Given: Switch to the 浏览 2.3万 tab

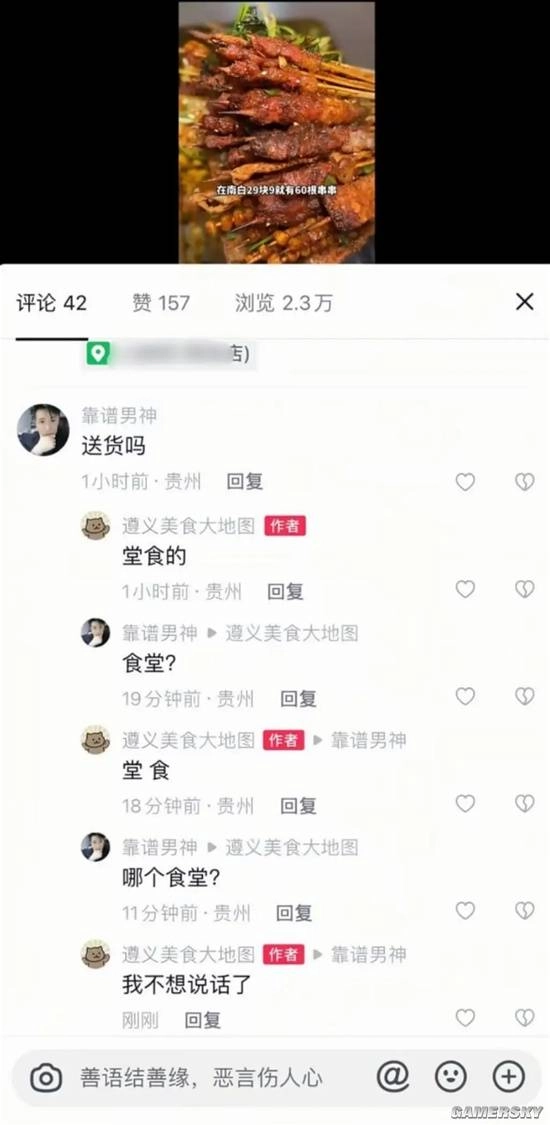Looking at the screenshot, I should click(283, 303).
